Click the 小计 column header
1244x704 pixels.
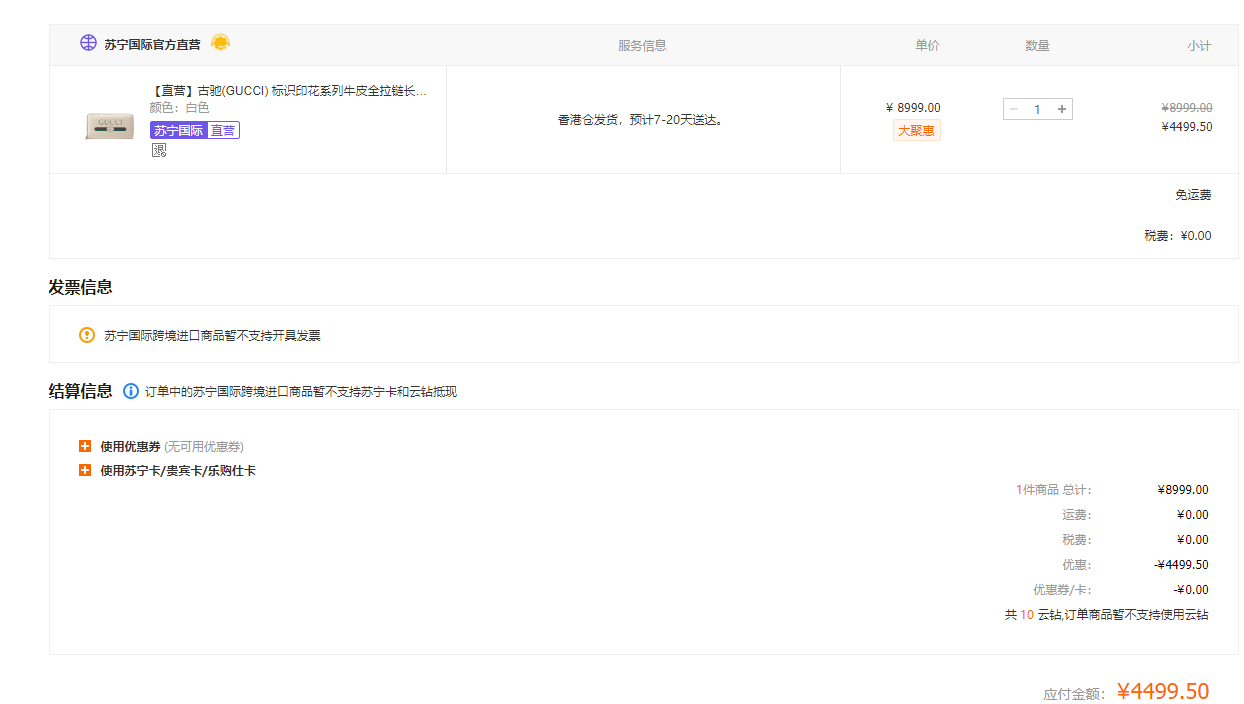[x=1199, y=46]
